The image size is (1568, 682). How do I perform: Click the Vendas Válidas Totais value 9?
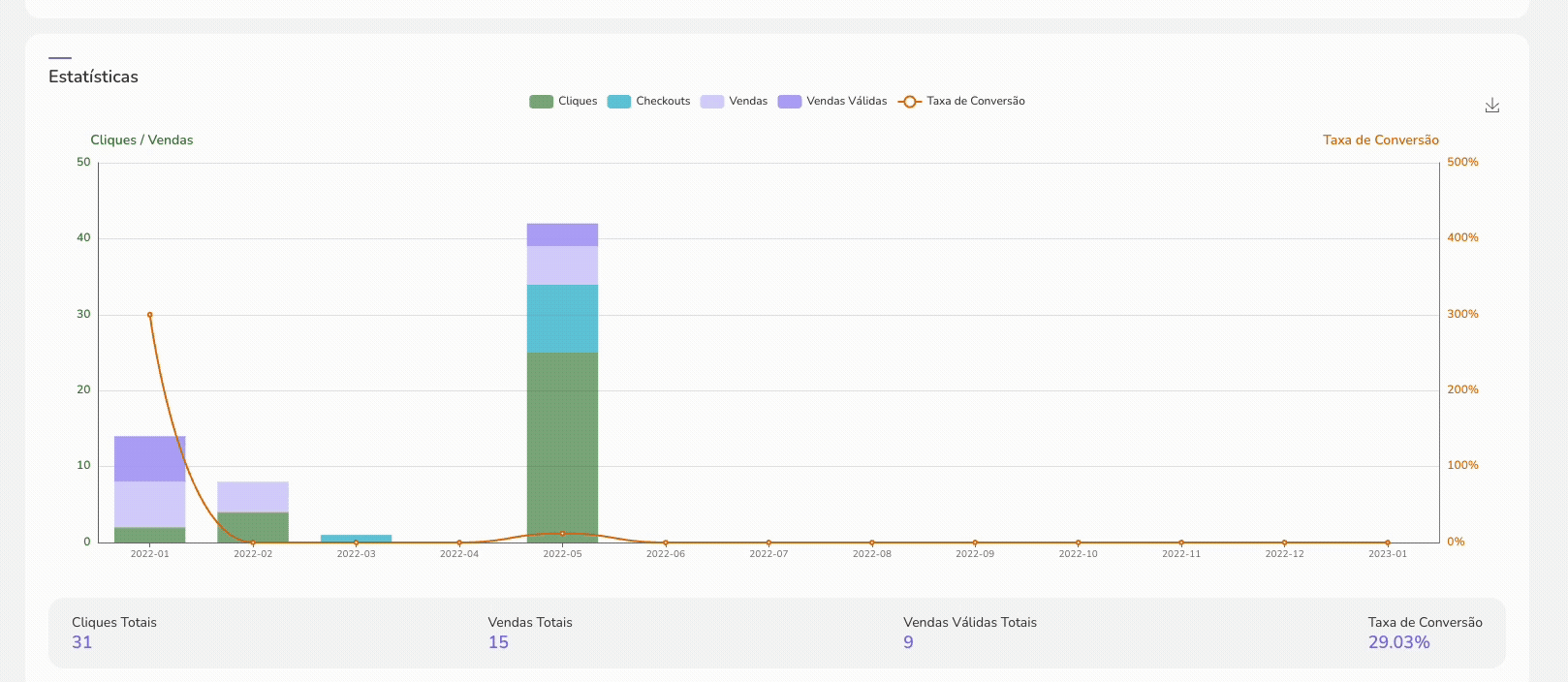pyautogui.click(x=908, y=642)
